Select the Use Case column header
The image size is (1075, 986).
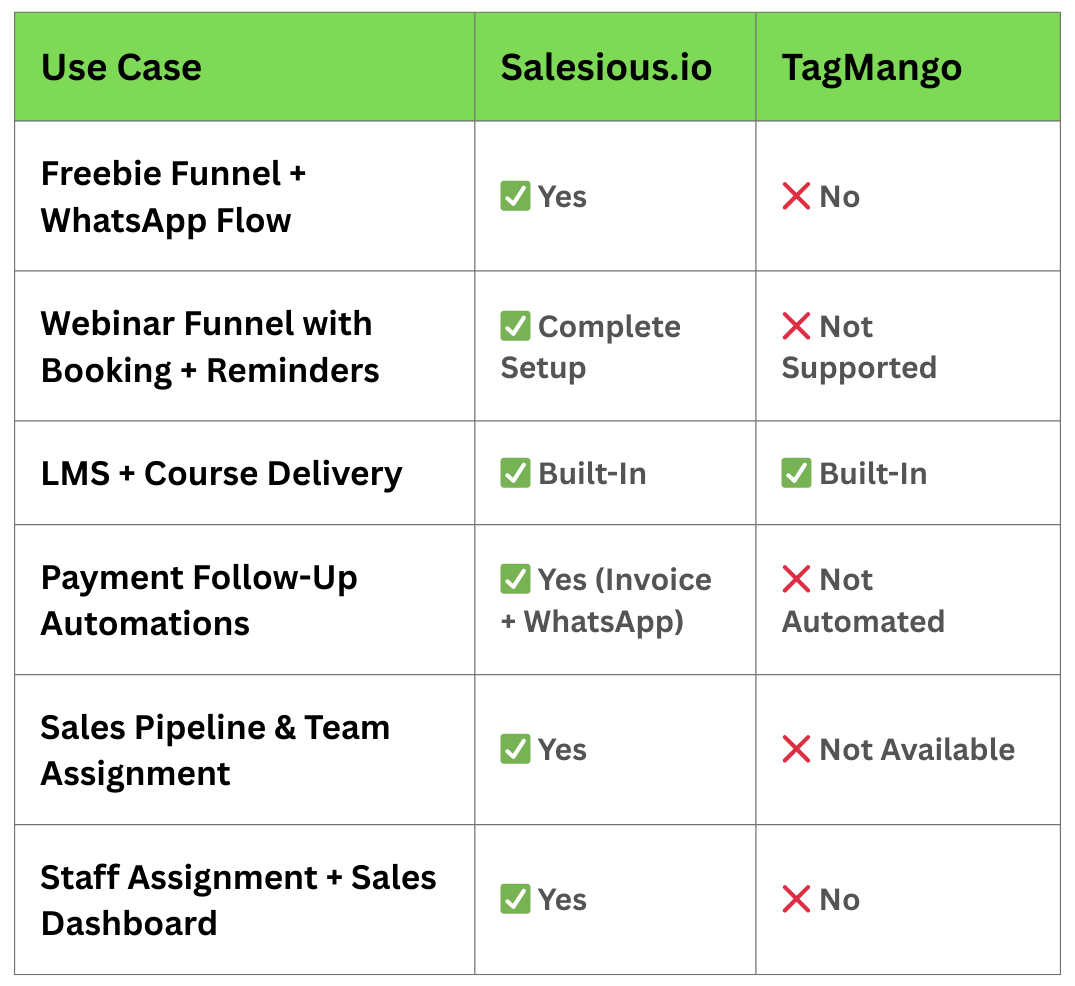click(x=121, y=68)
